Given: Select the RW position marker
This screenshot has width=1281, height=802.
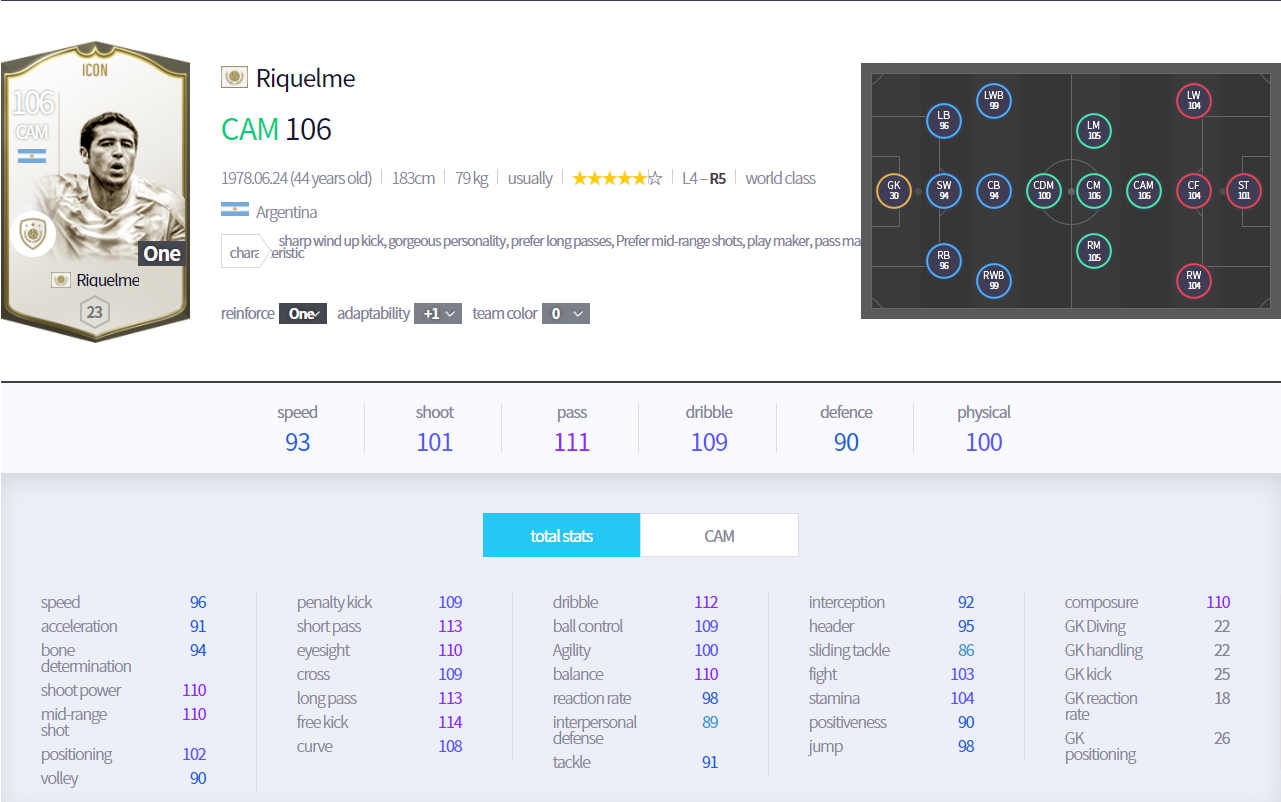Looking at the screenshot, I should pos(1193,280).
